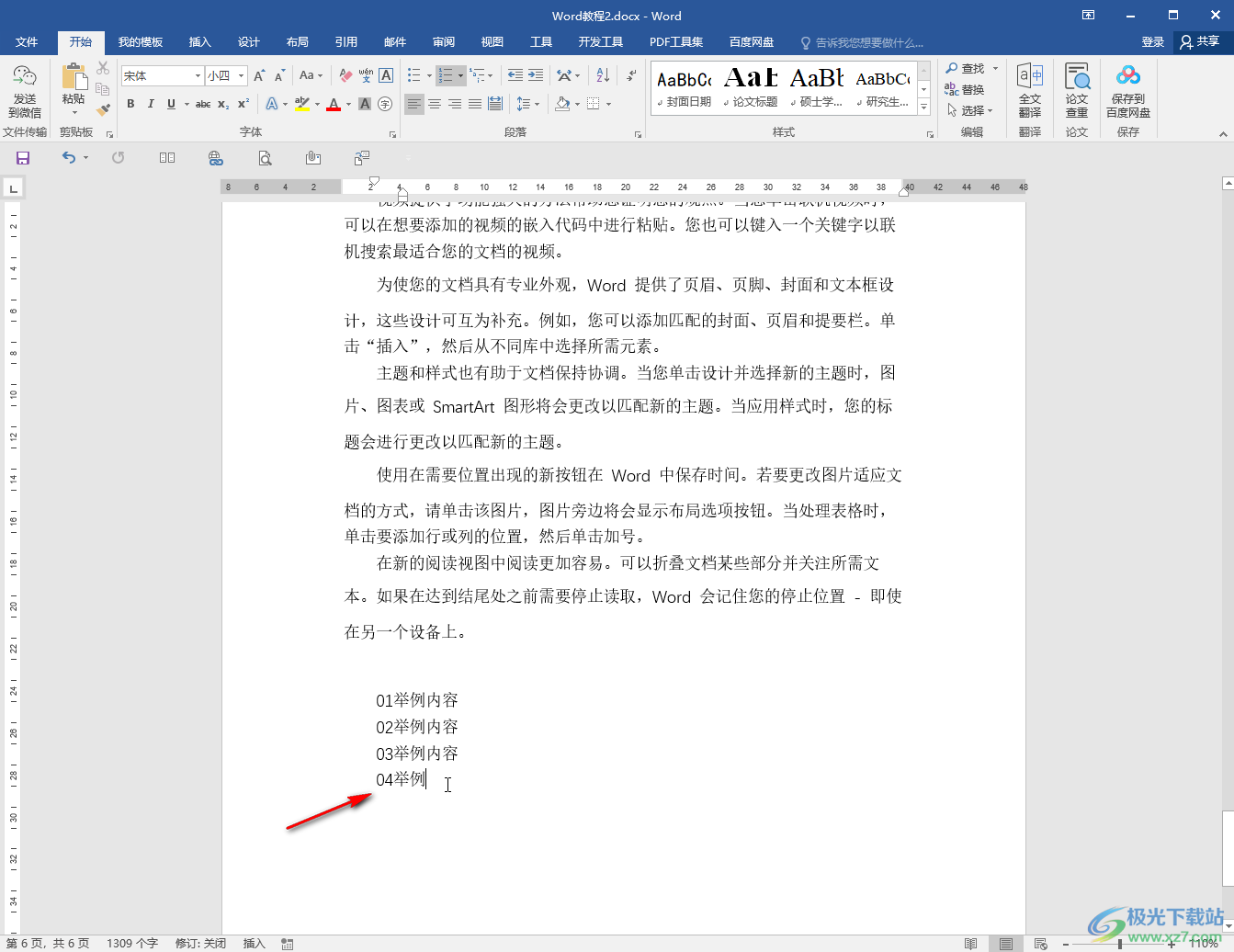
Task: Center the paragraph text
Action: point(435,104)
